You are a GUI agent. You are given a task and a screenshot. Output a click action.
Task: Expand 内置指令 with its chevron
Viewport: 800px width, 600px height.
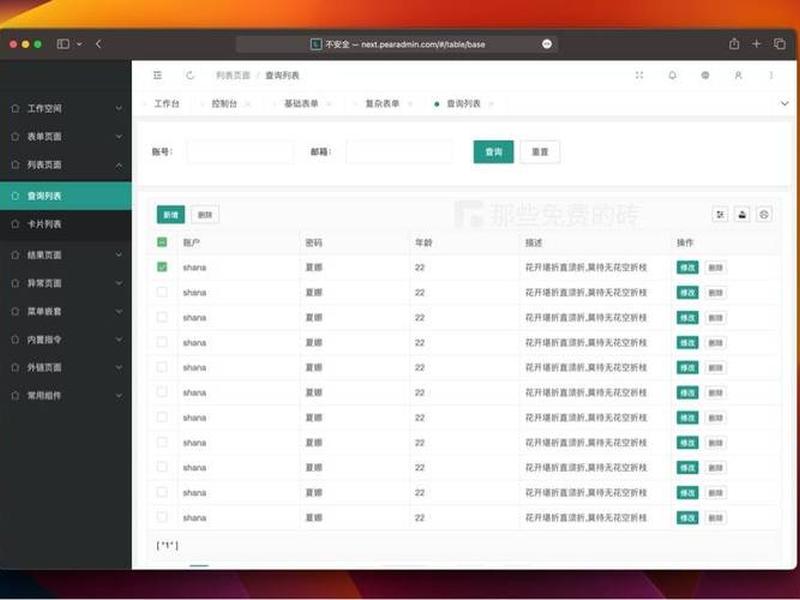click(119, 339)
